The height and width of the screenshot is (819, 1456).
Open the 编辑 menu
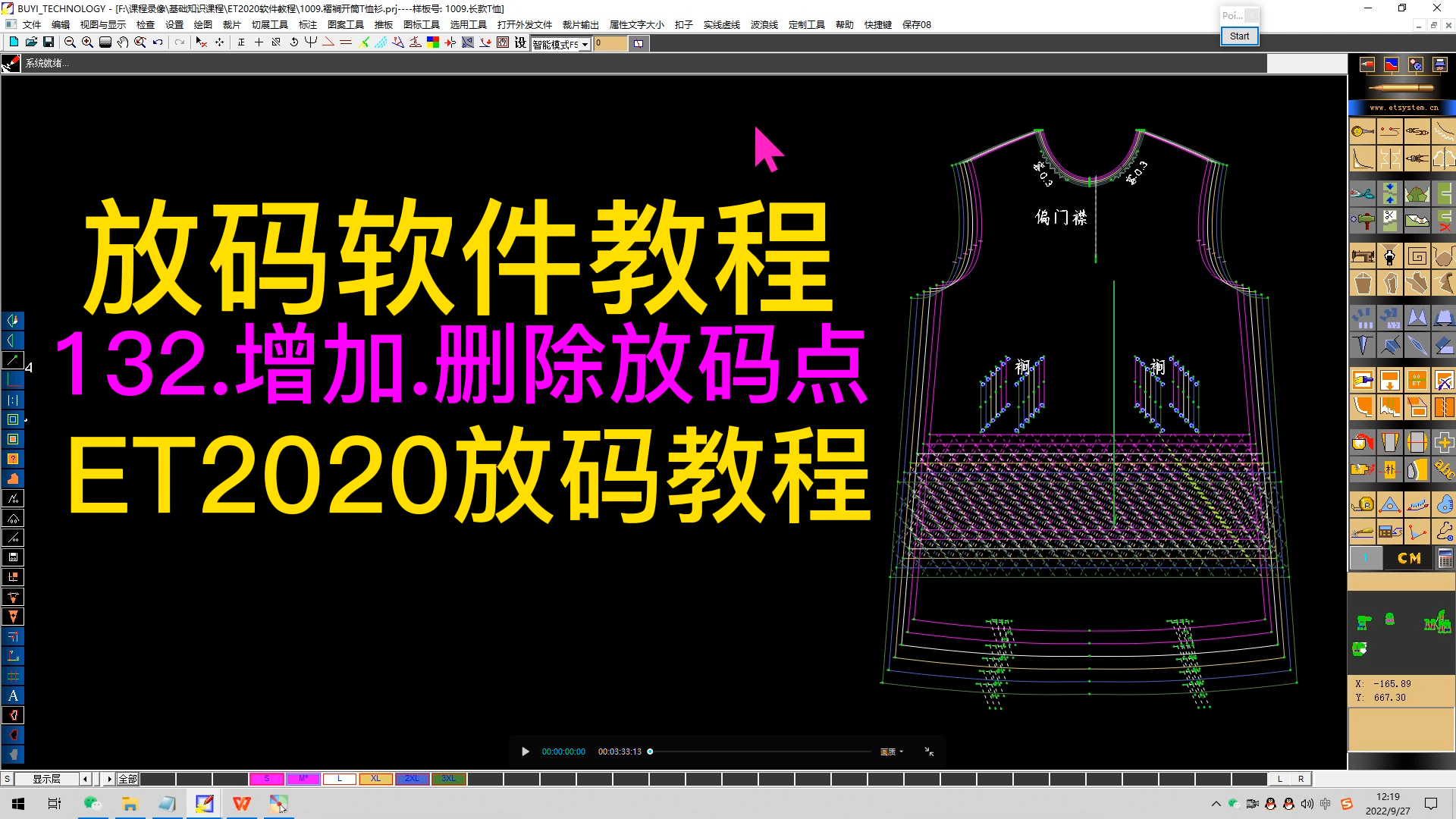pyautogui.click(x=61, y=25)
